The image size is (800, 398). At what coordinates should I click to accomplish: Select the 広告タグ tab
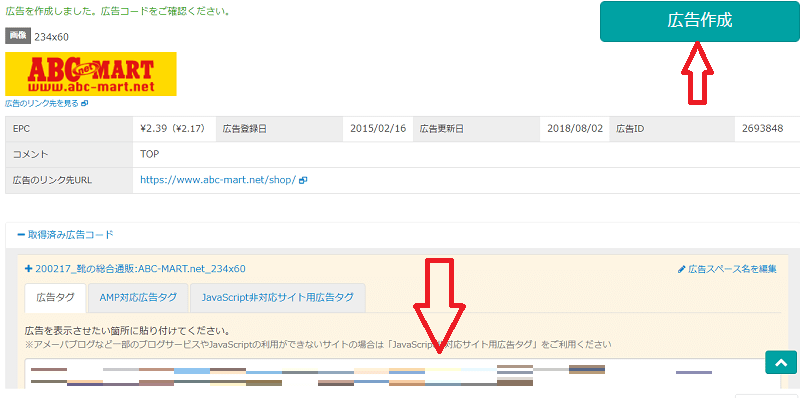(55, 297)
